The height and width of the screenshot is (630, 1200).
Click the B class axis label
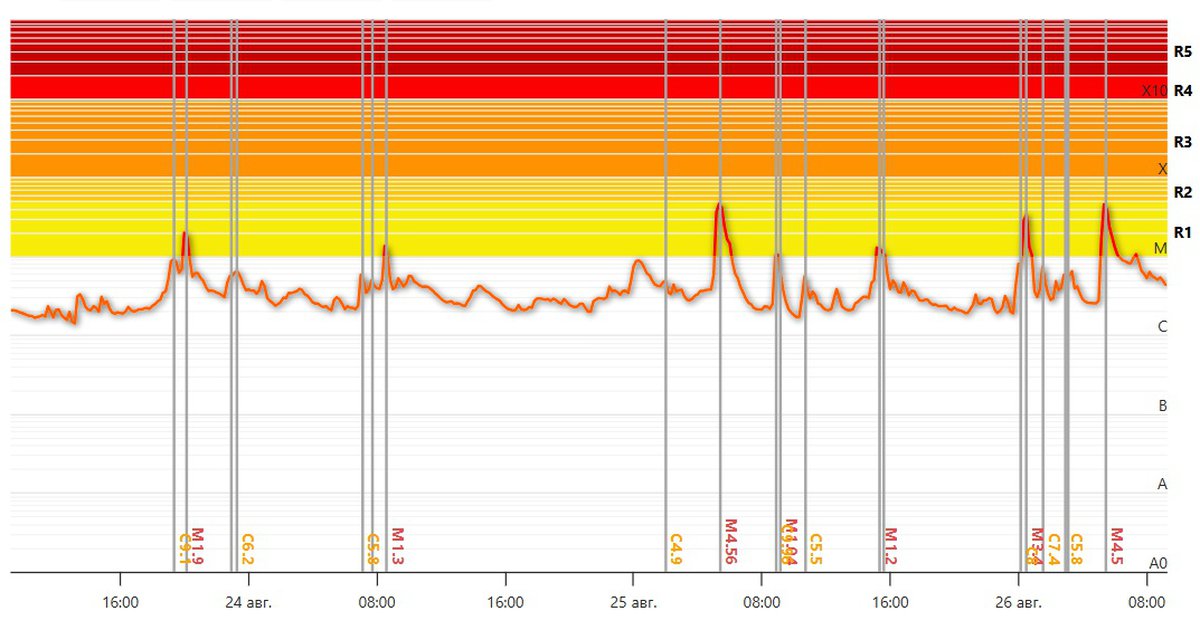1162,406
